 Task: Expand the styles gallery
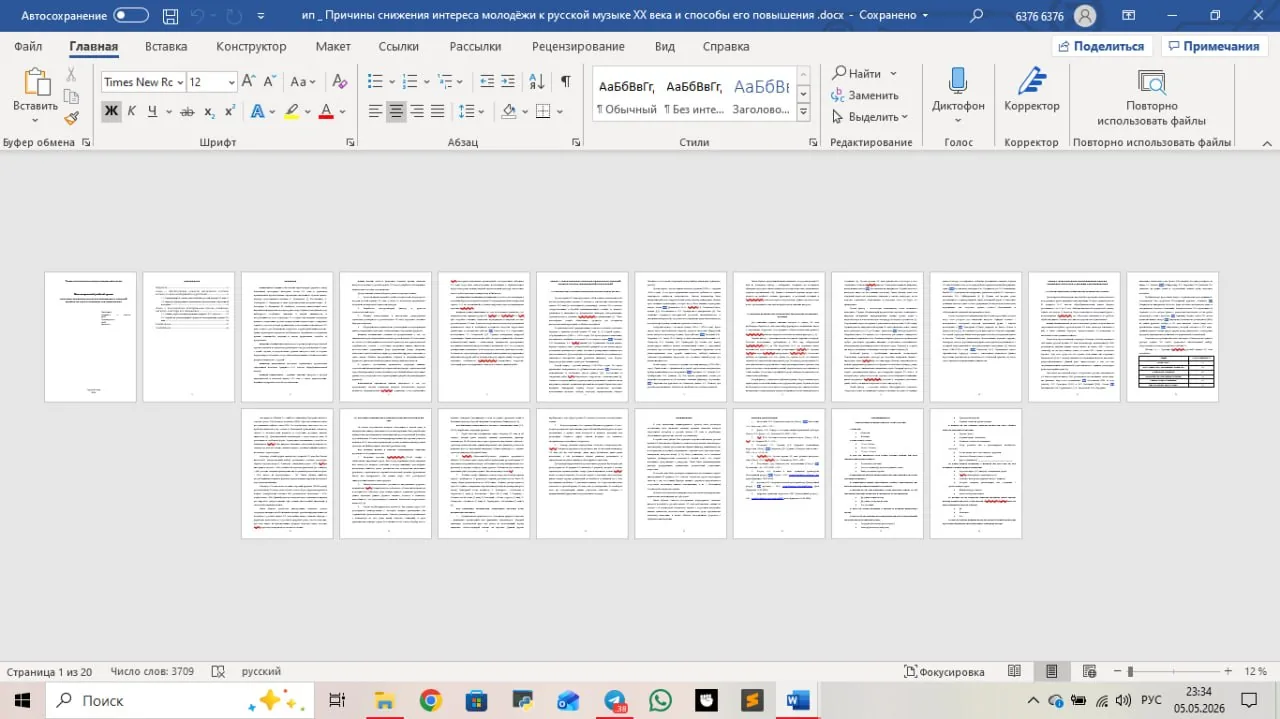point(803,112)
